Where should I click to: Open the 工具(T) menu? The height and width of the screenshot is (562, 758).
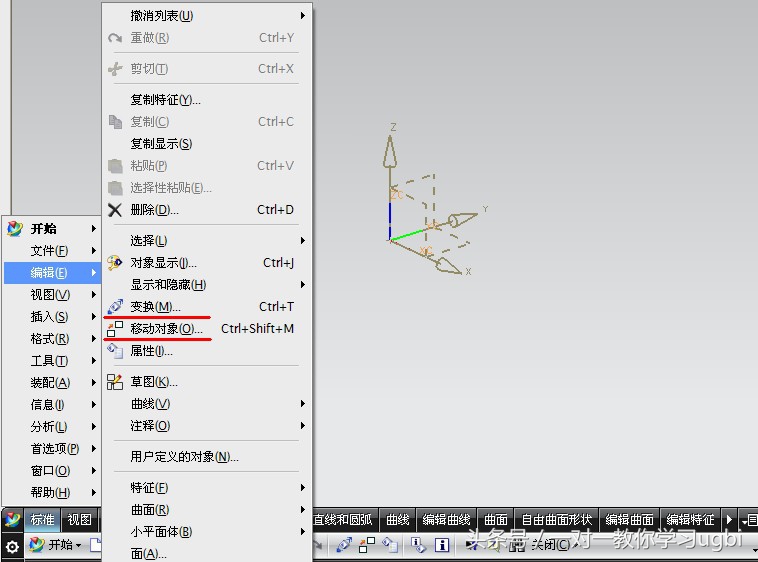coord(52,360)
